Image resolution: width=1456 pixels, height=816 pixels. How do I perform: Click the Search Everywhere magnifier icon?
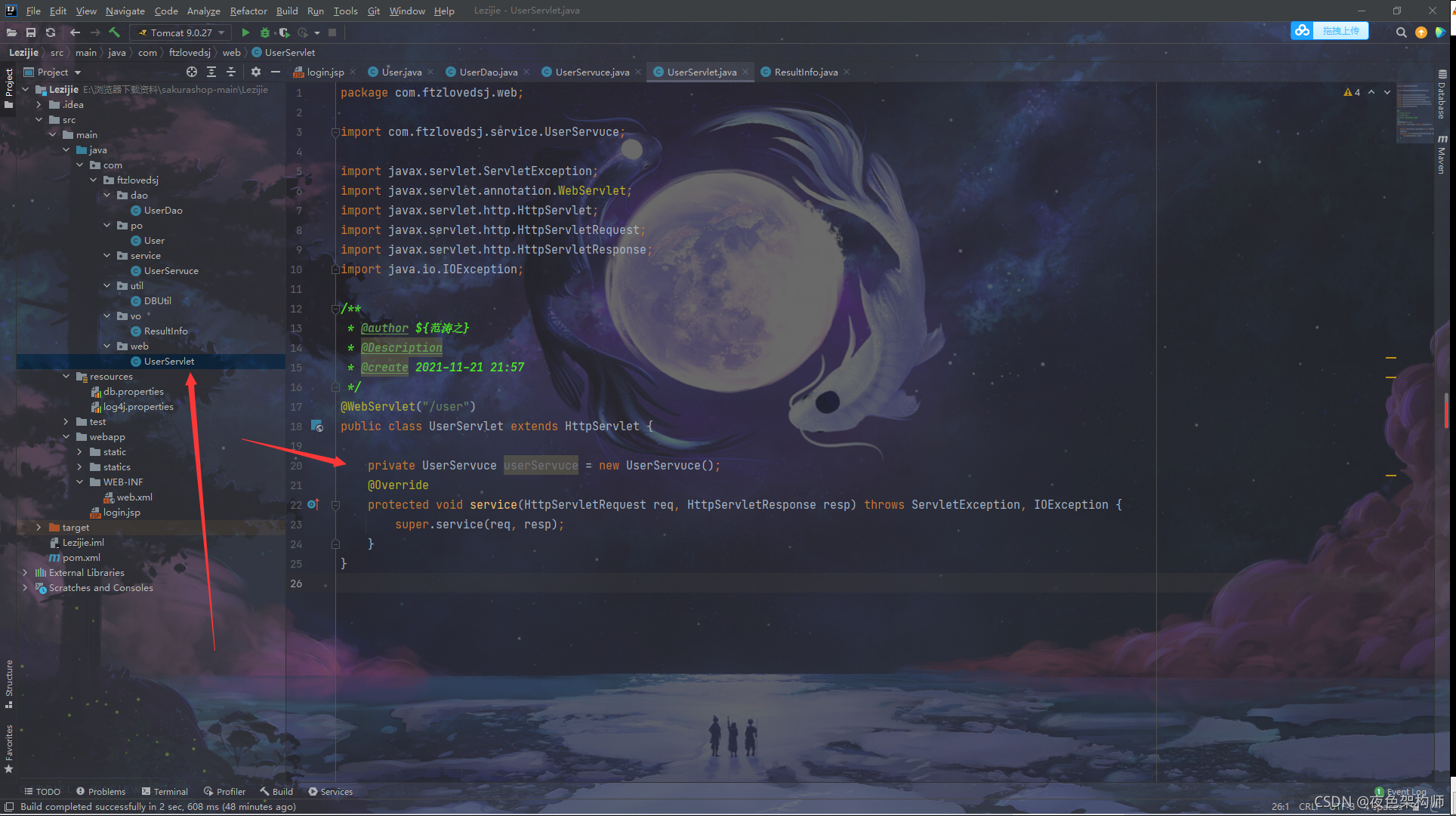click(1401, 32)
